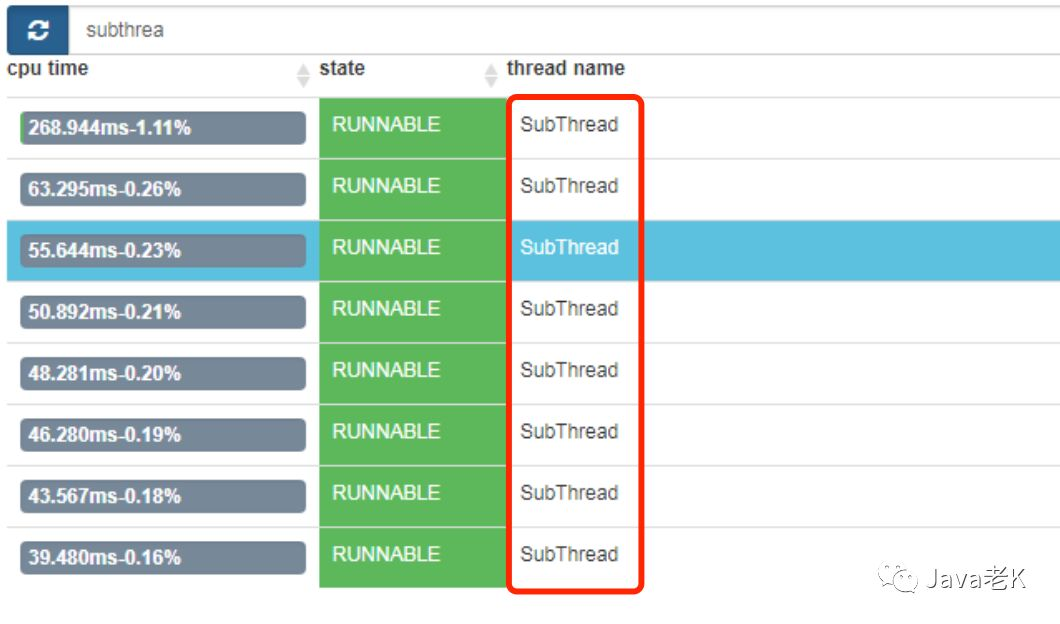This screenshot has height=624, width=1060.
Task: Sort by the cpu time column arrows
Action: (x=304, y=75)
